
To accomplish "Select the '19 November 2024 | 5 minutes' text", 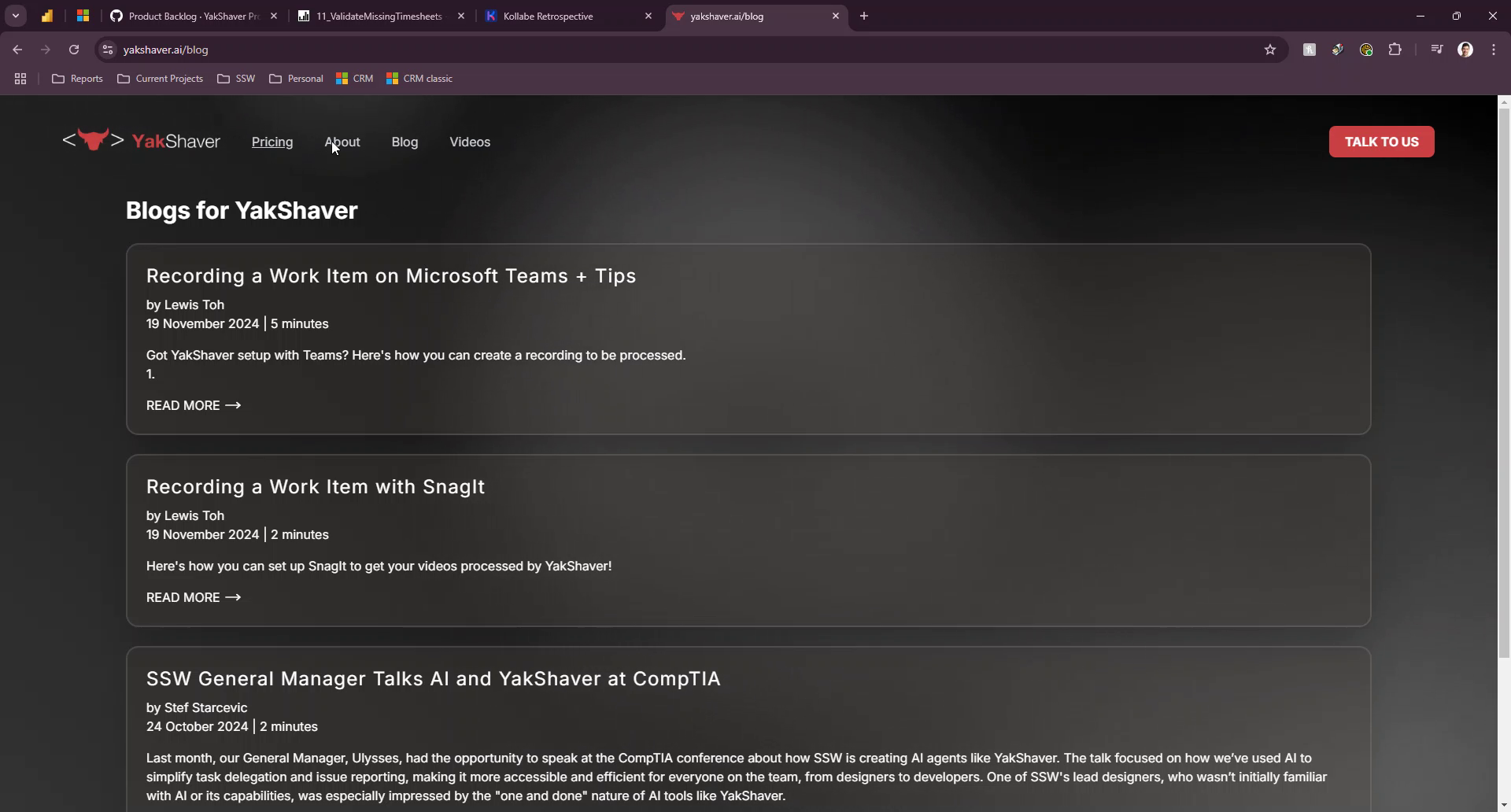I will pyautogui.click(x=238, y=324).
